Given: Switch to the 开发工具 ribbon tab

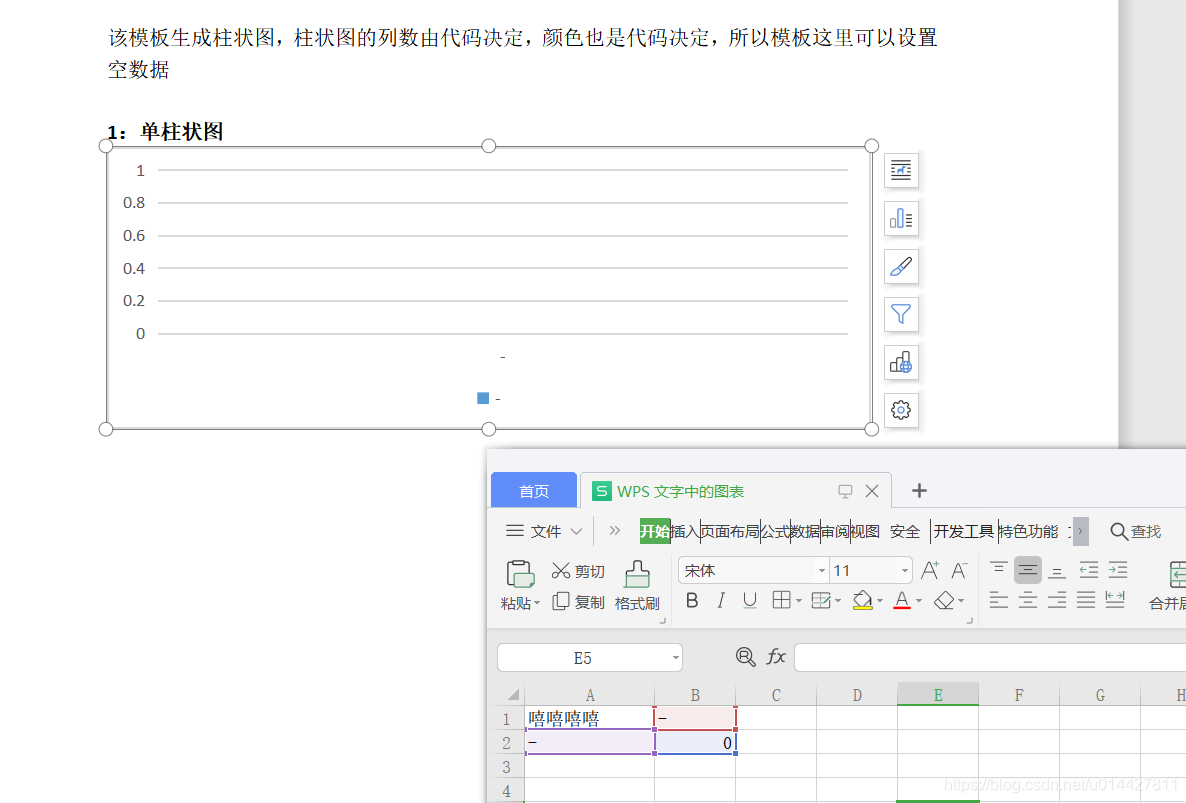Looking at the screenshot, I should [963, 532].
